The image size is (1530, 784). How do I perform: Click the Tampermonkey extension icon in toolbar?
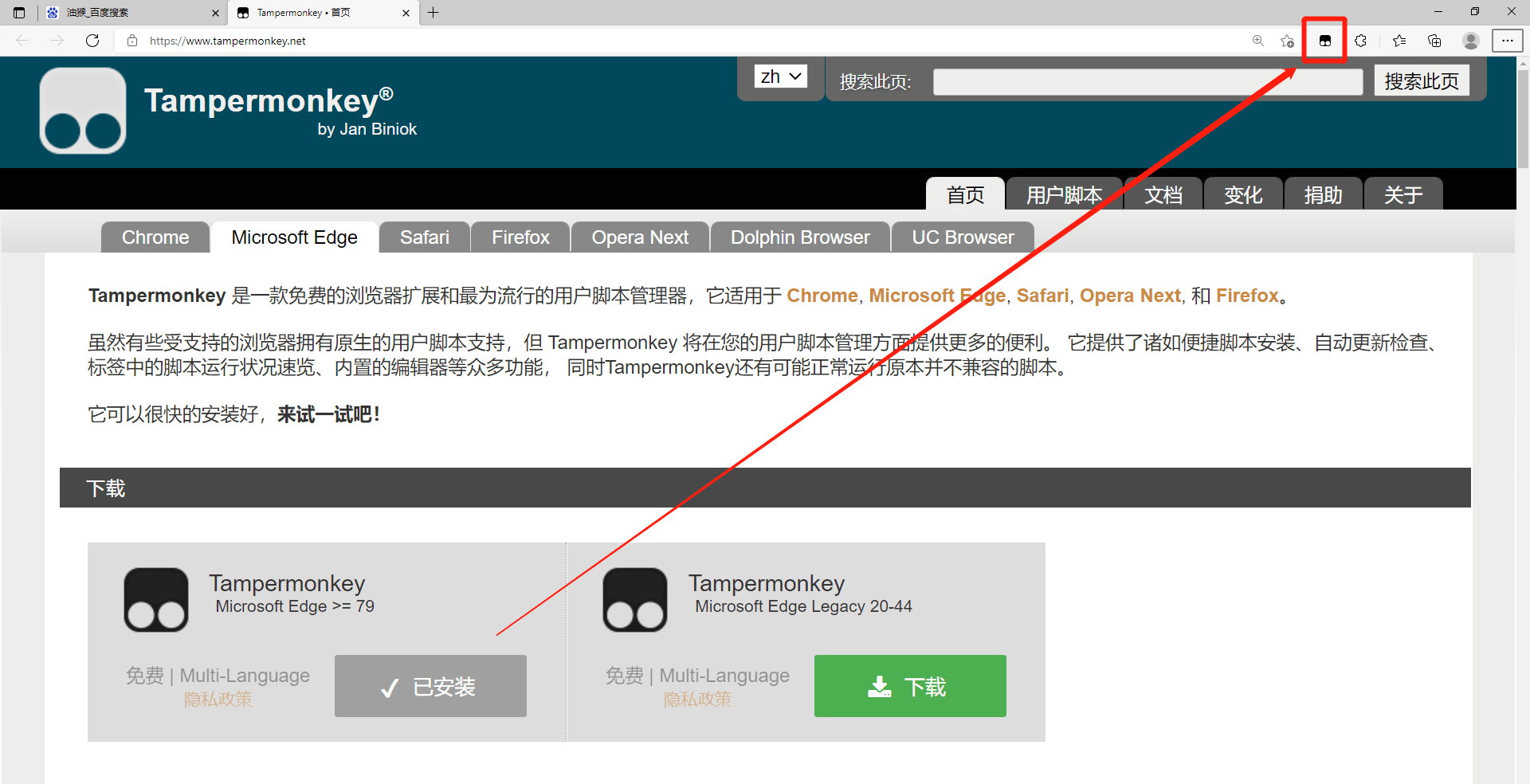click(1324, 41)
